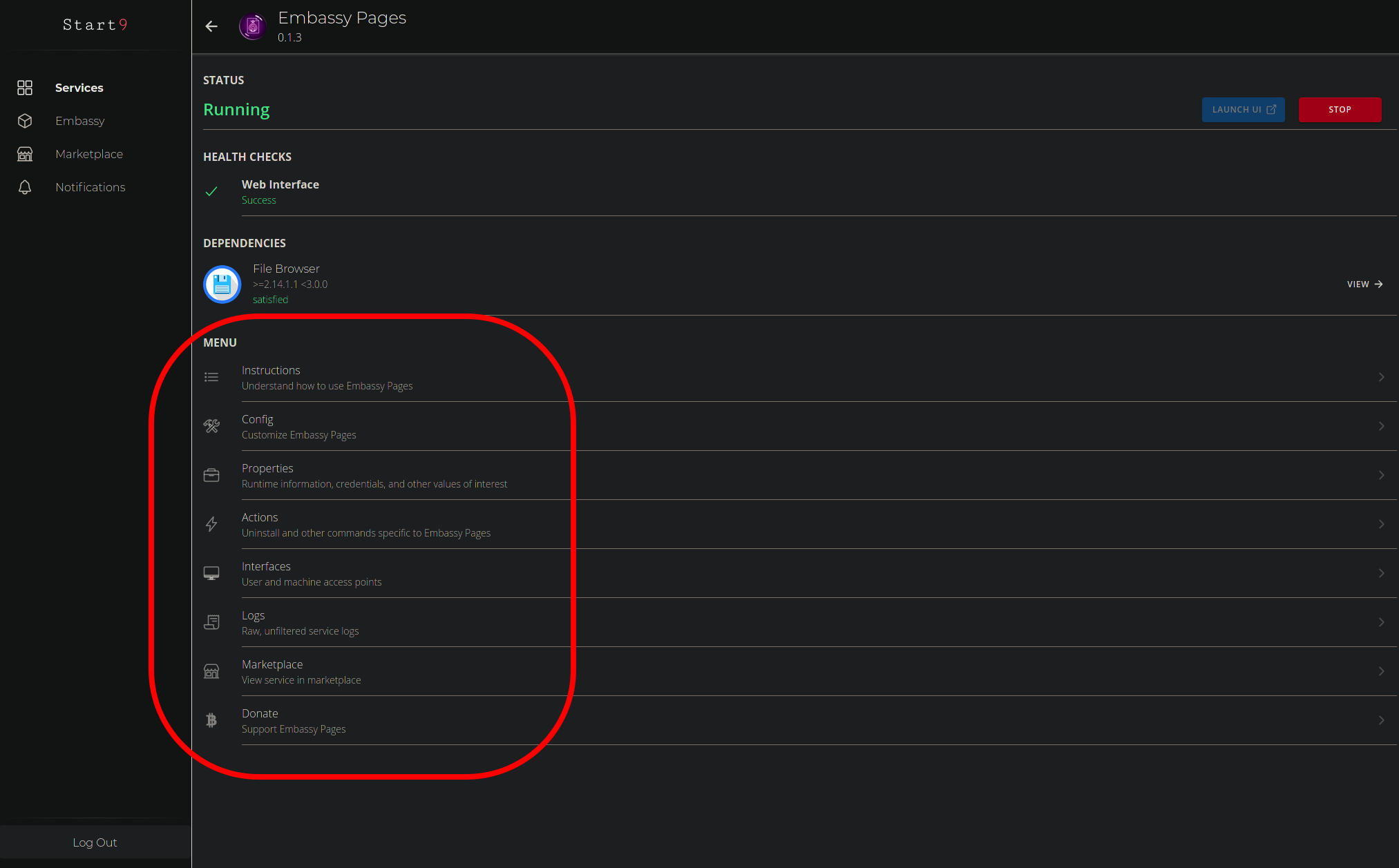
Task: Click the File Browser floppy disk icon
Action: pyautogui.click(x=222, y=284)
